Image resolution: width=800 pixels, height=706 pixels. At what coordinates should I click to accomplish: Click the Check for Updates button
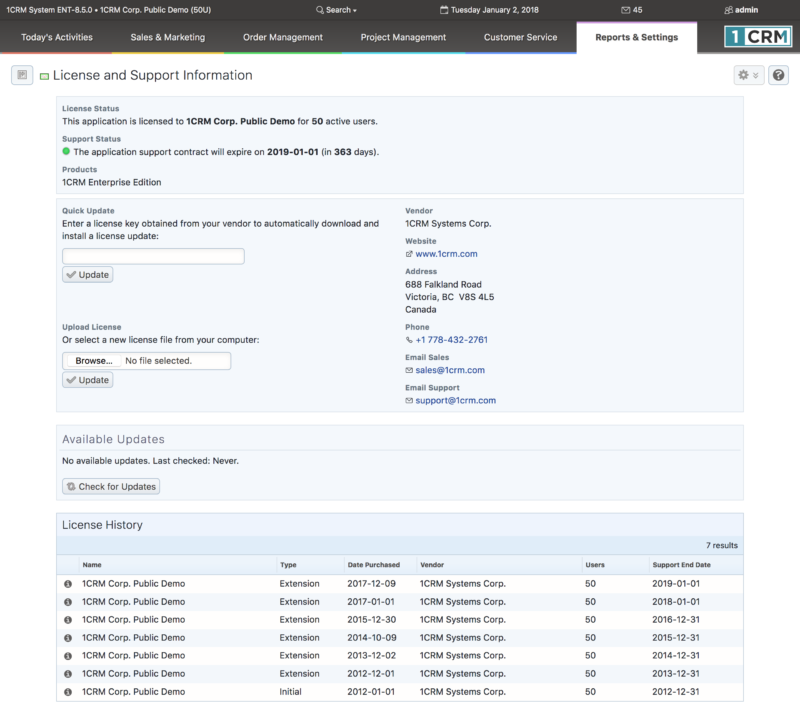click(x=111, y=487)
